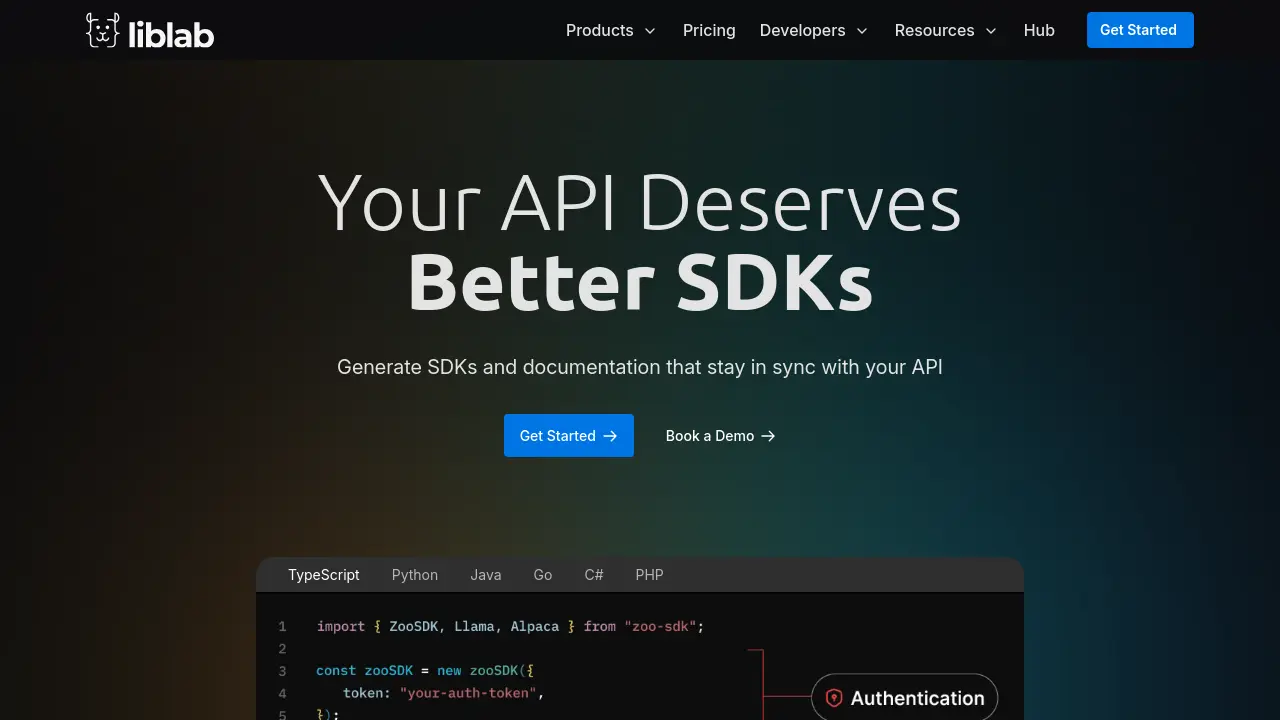Click the Authentication callout label
This screenshot has width=1280, height=720.
click(918, 698)
